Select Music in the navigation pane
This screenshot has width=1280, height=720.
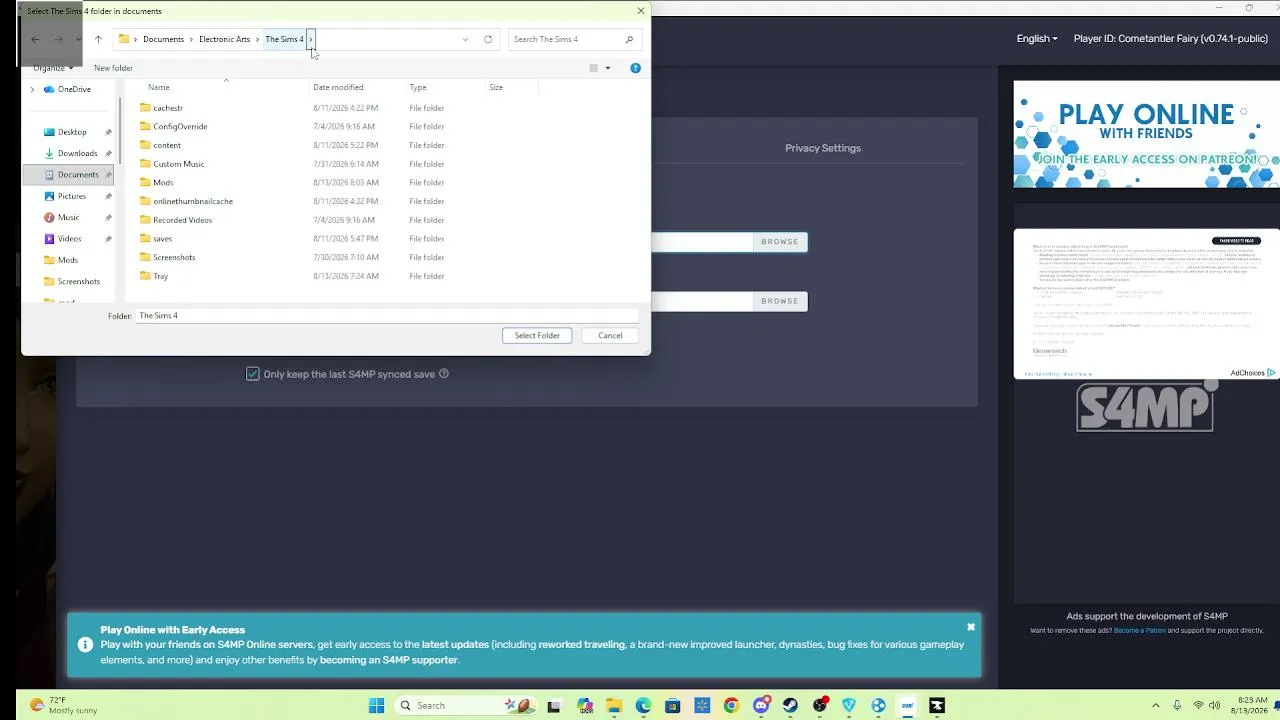pos(68,217)
